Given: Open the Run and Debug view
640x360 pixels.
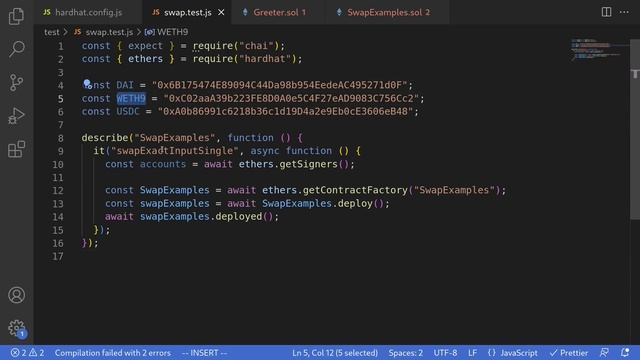Looking at the screenshot, I should click(x=16, y=116).
